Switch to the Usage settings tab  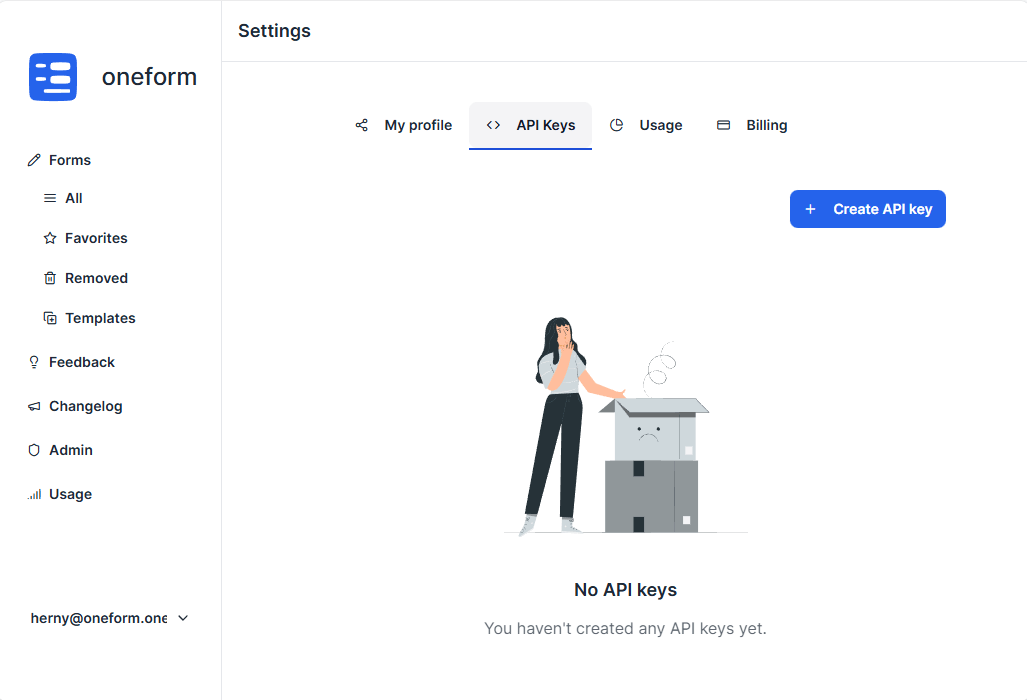click(x=661, y=125)
